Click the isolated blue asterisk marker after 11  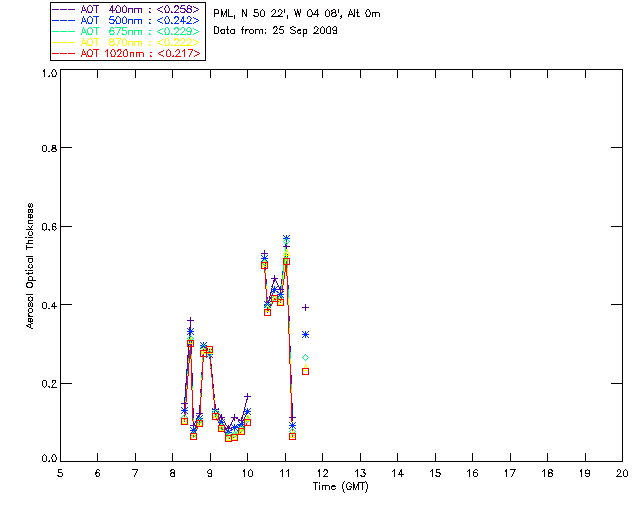coord(305,335)
